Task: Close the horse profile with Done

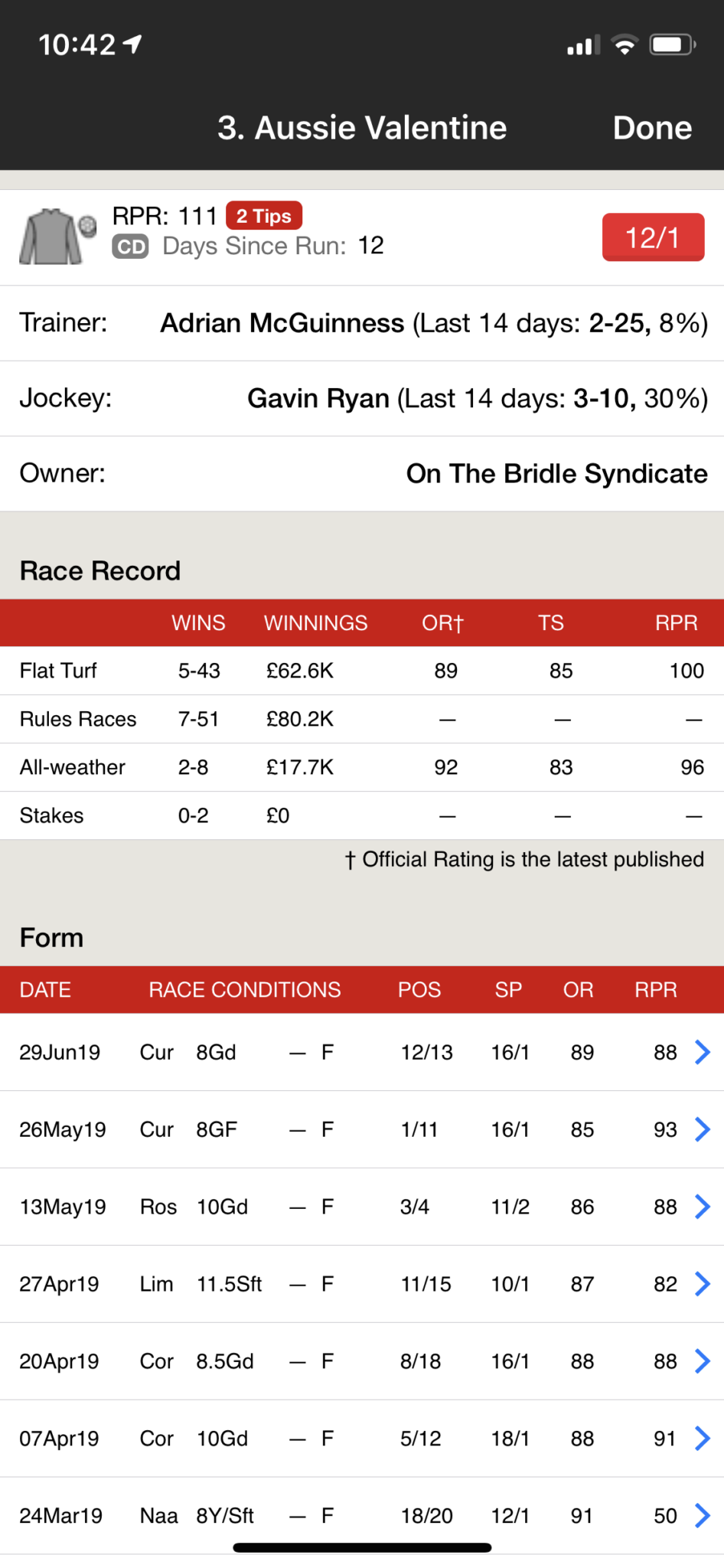Action: (x=652, y=128)
